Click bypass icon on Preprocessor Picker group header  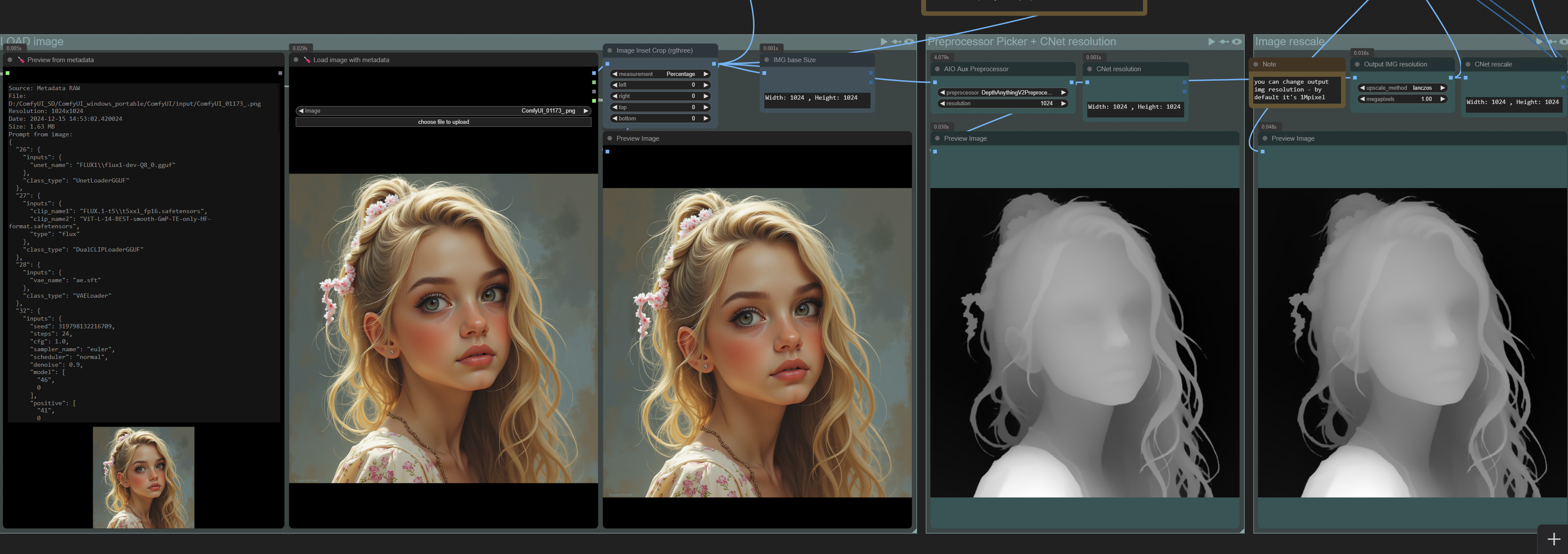pos(1224,41)
